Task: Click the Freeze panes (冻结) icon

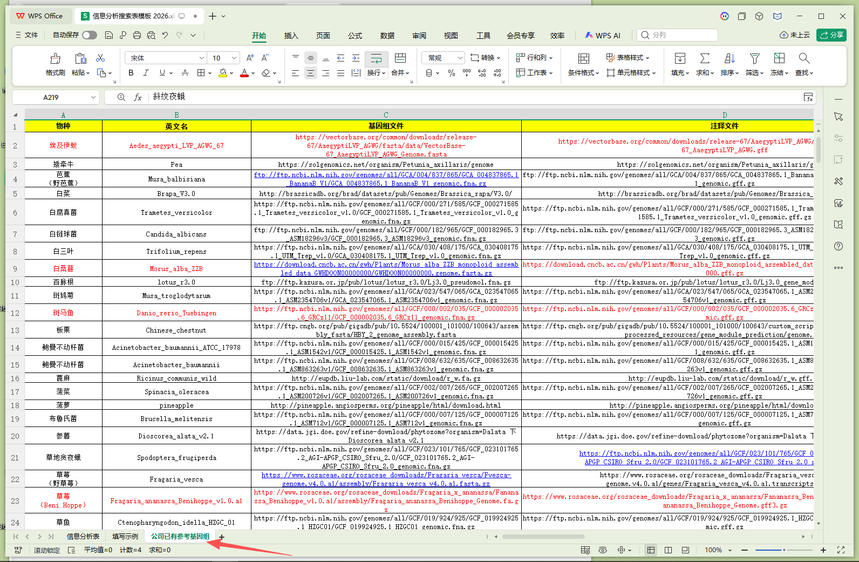Action: (778, 59)
